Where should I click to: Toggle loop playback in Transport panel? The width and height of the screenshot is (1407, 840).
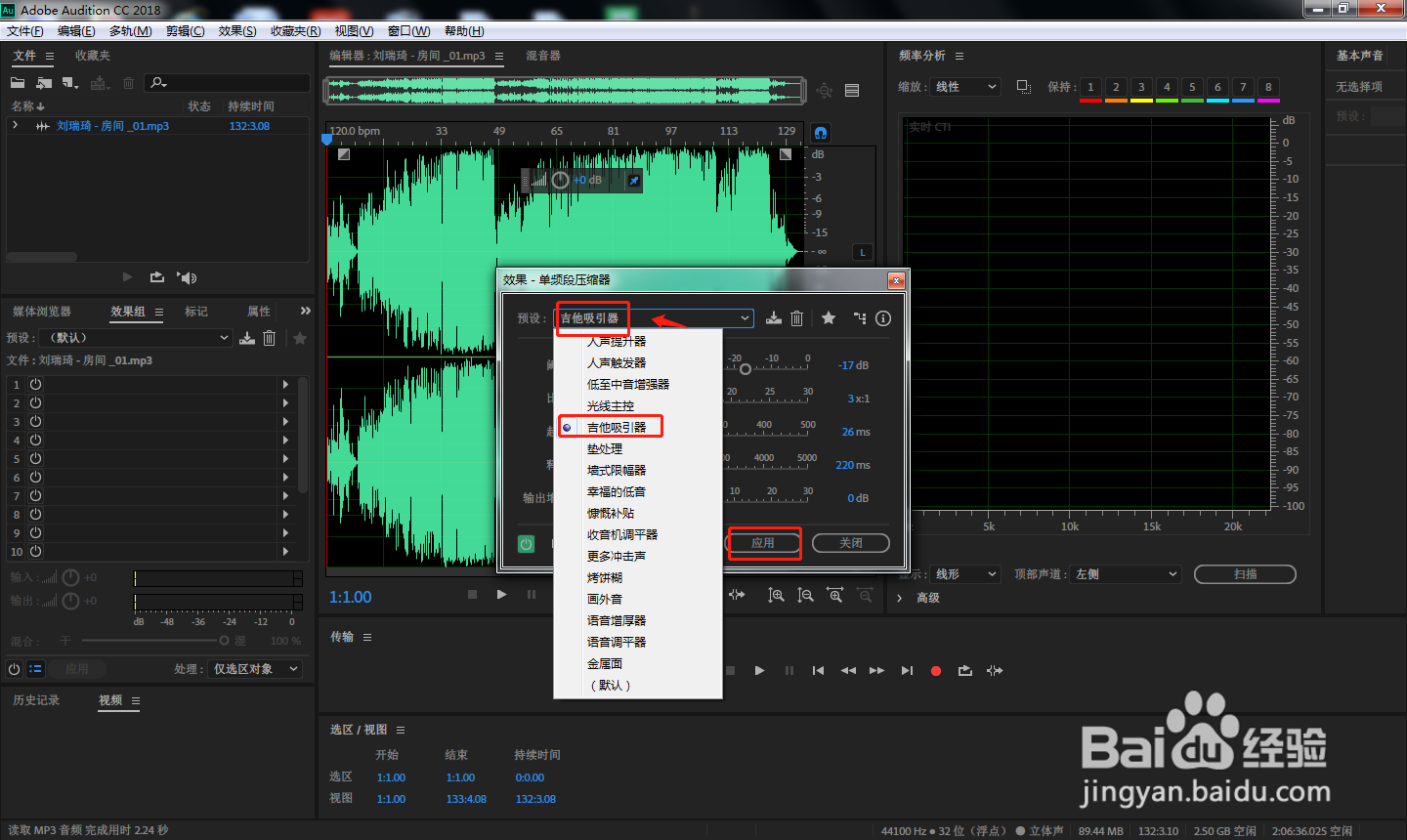tap(965, 671)
